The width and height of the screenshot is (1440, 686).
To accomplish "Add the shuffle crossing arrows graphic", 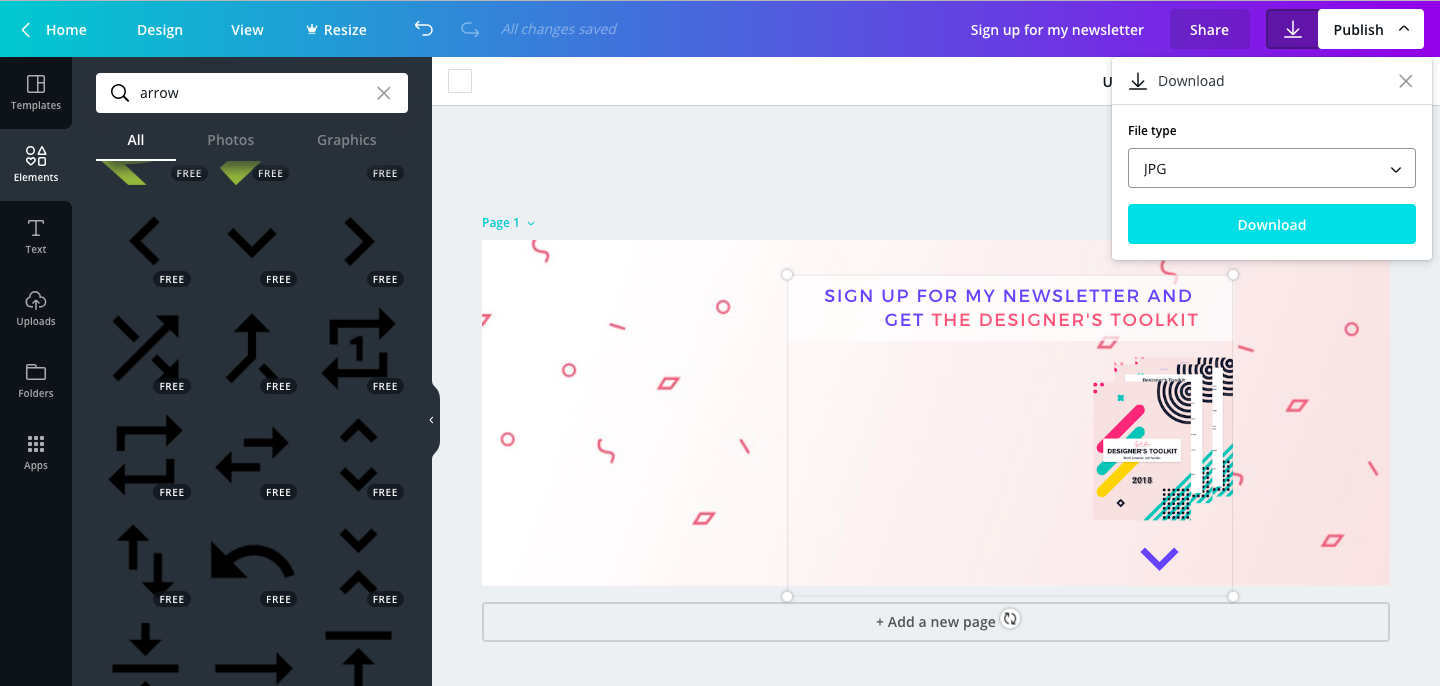I will click(145, 347).
